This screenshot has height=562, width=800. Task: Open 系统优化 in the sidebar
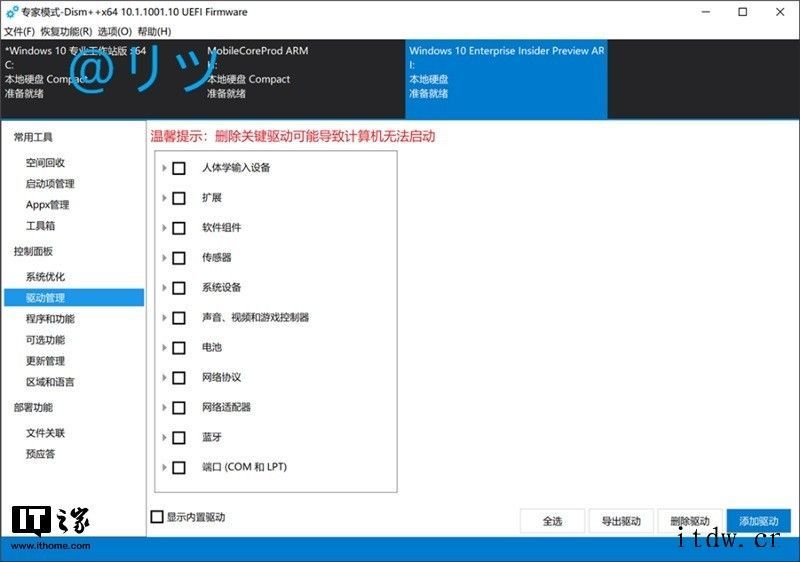[x=45, y=277]
